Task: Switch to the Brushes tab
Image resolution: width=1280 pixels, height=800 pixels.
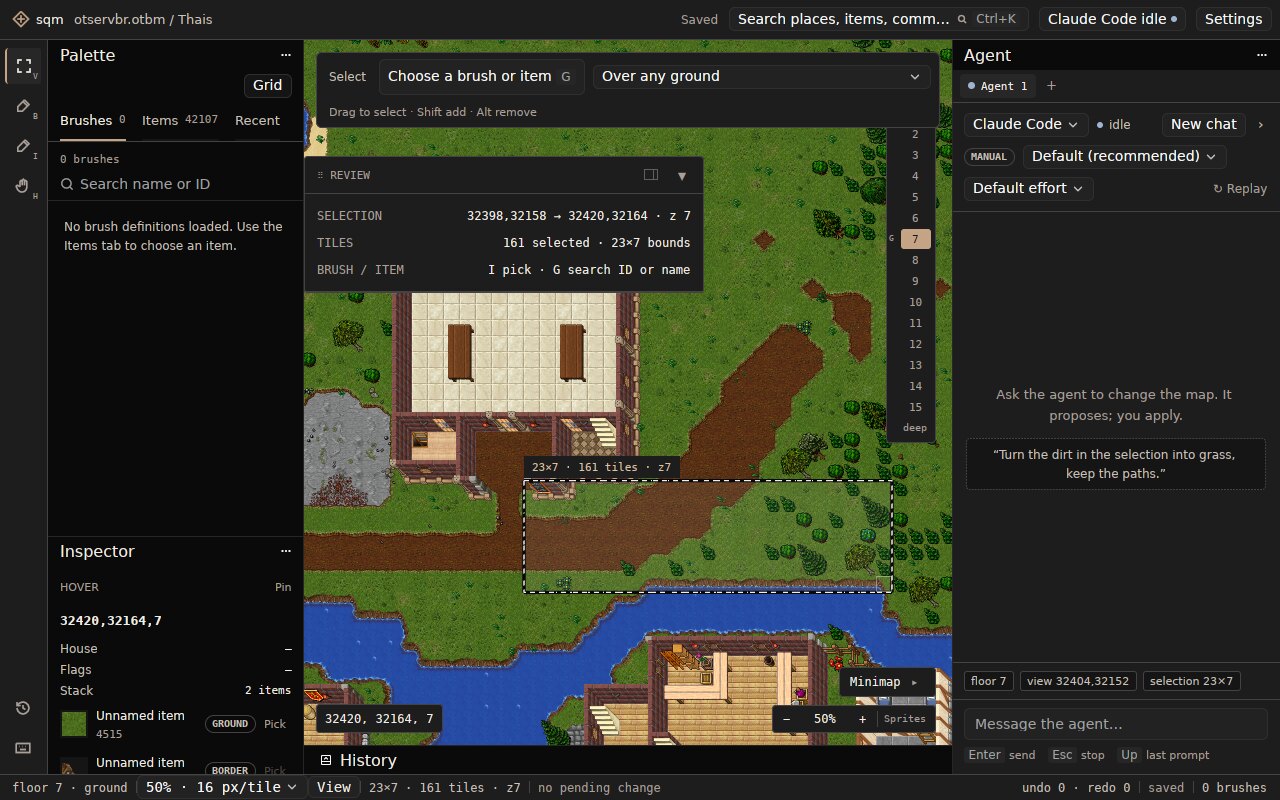Action: [x=93, y=120]
